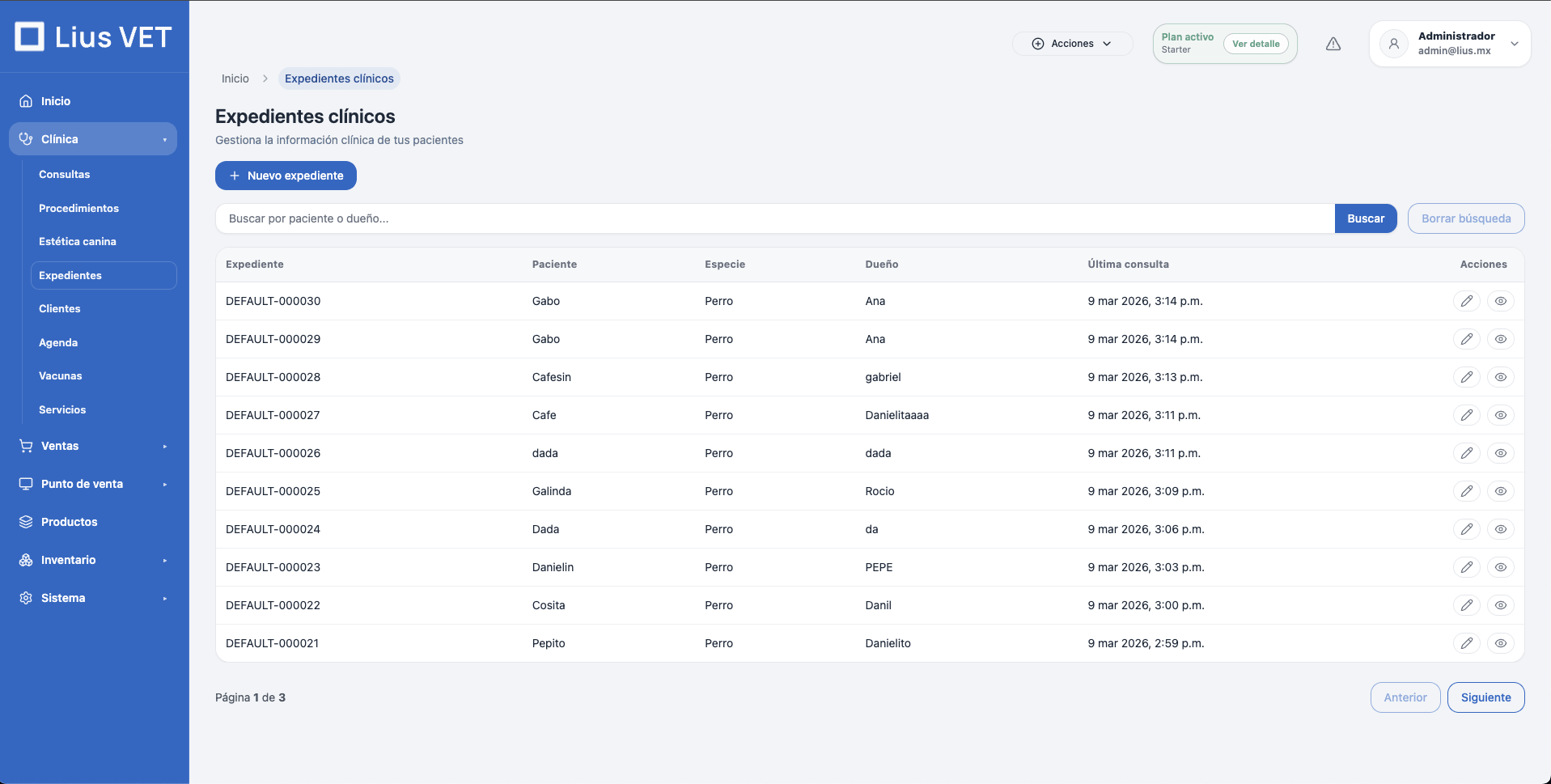Go to Vacunas in the sidebar

click(61, 376)
